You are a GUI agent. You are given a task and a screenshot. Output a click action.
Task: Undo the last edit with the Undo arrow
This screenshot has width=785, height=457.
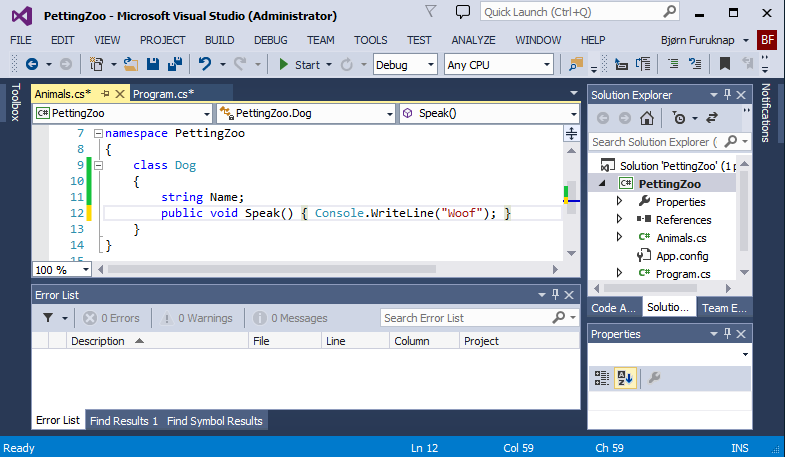(205, 64)
